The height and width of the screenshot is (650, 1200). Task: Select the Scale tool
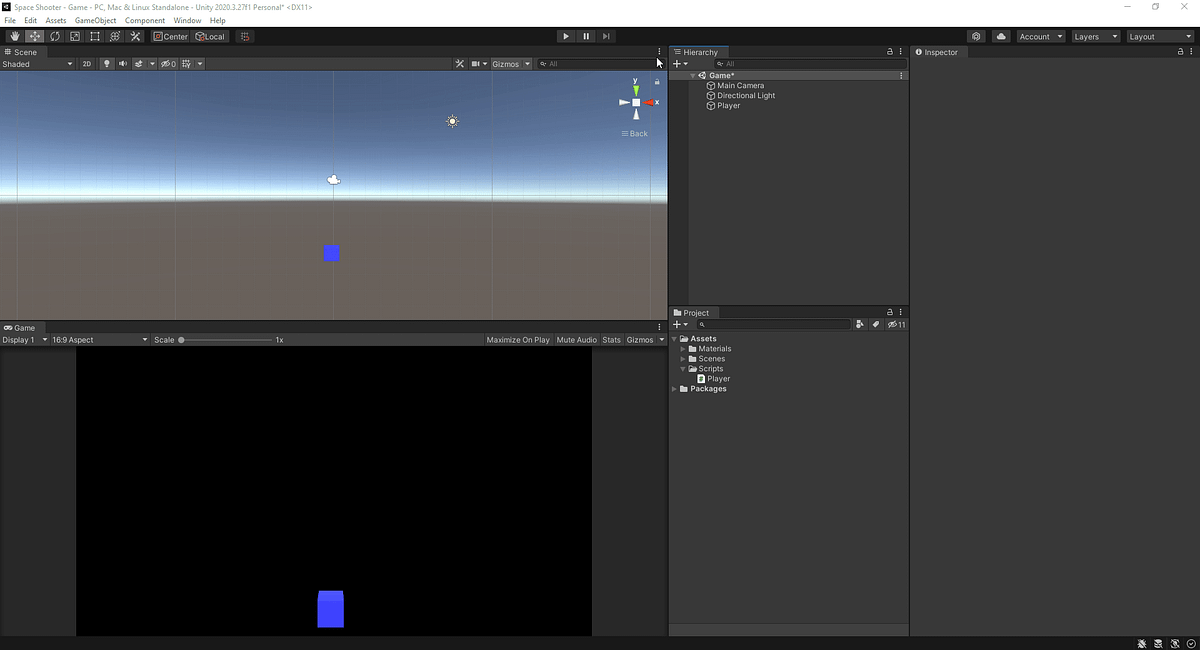(74, 36)
